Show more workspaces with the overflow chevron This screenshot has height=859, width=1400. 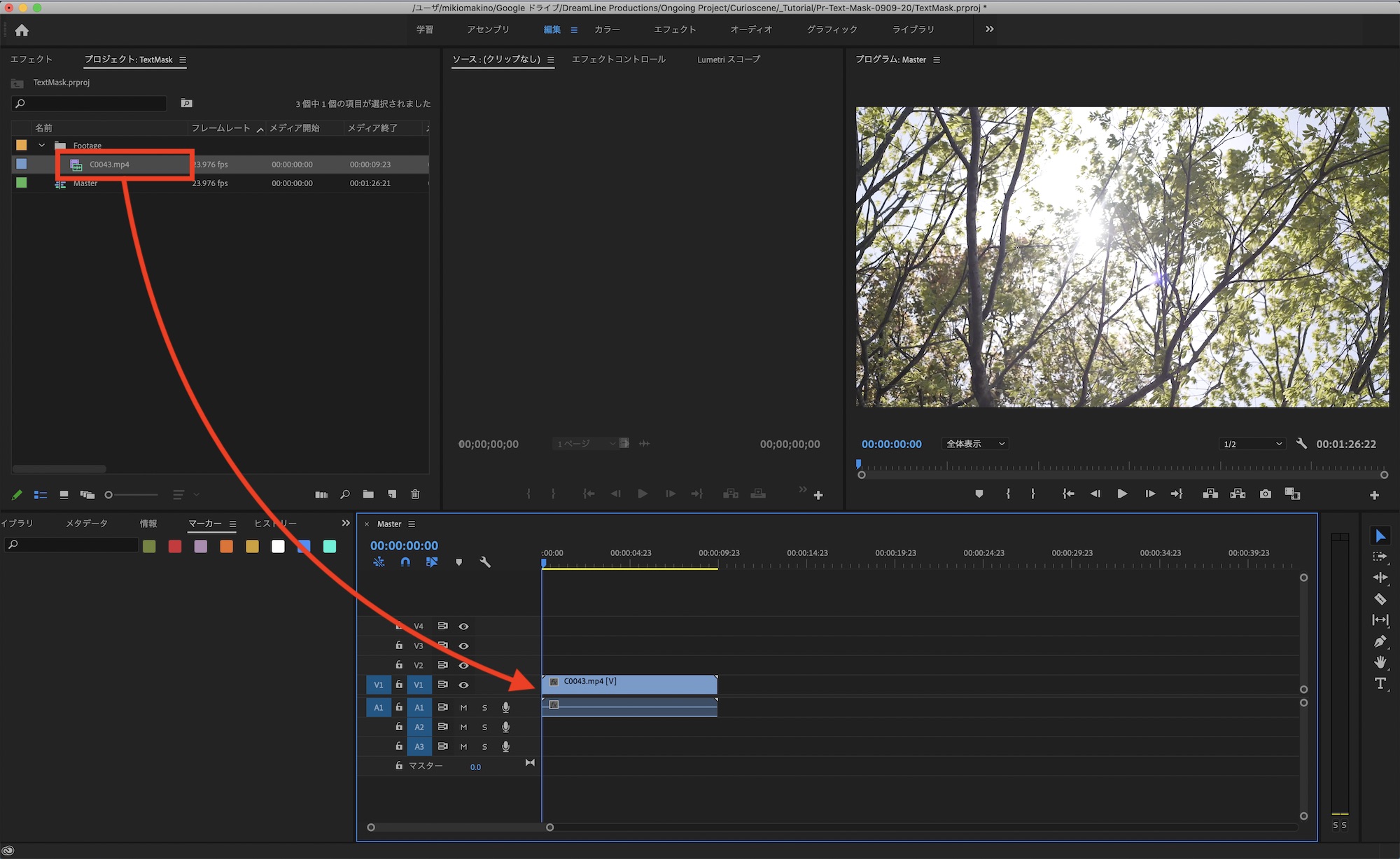pyautogui.click(x=989, y=29)
